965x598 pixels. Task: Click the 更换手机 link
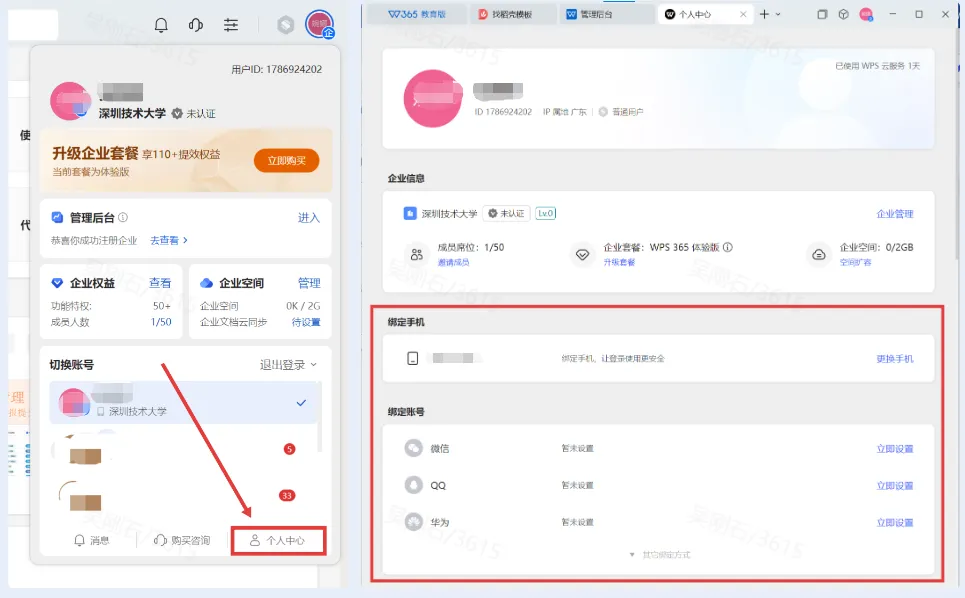pyautogui.click(x=895, y=359)
